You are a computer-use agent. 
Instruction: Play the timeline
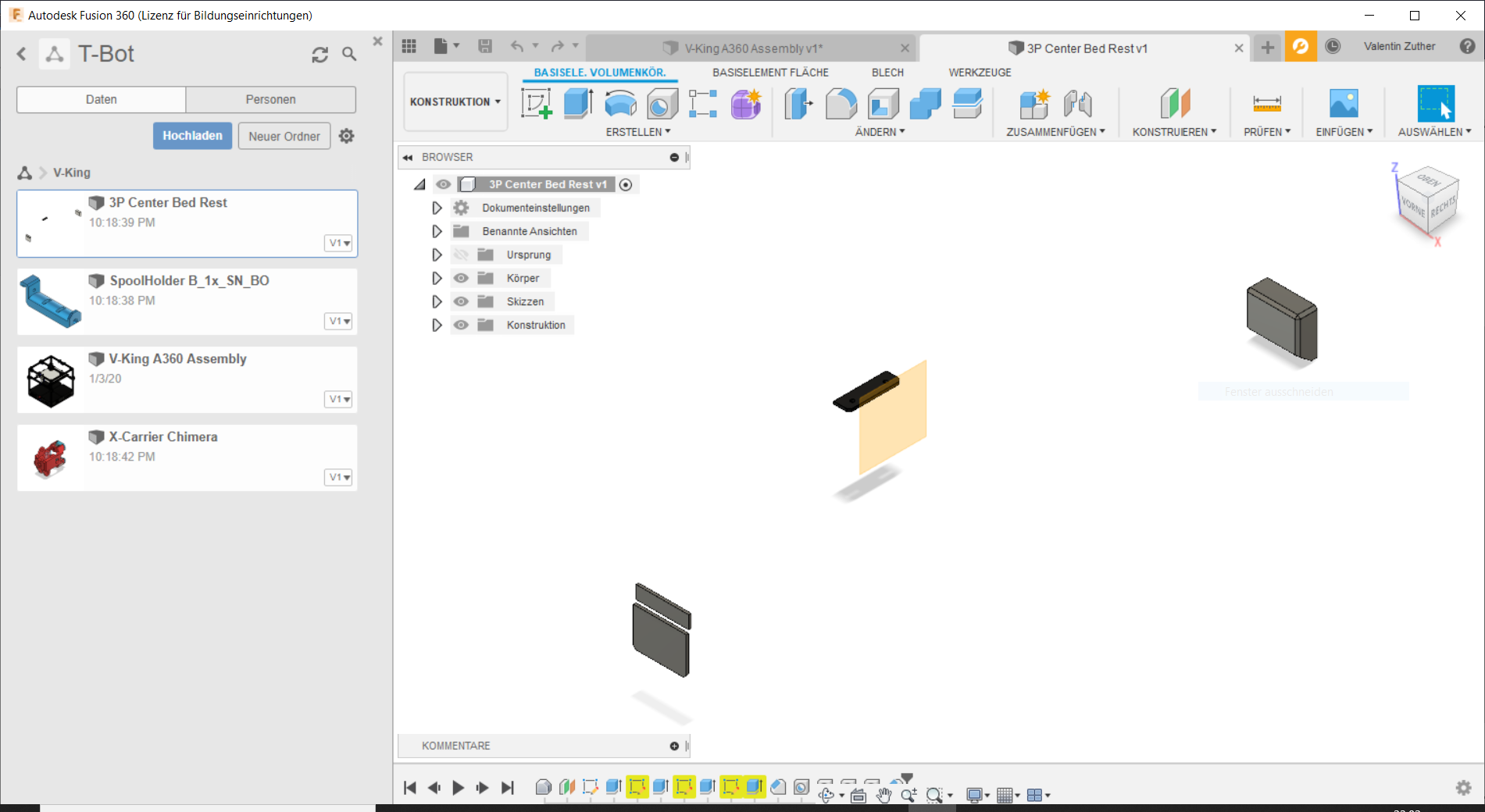tap(459, 788)
